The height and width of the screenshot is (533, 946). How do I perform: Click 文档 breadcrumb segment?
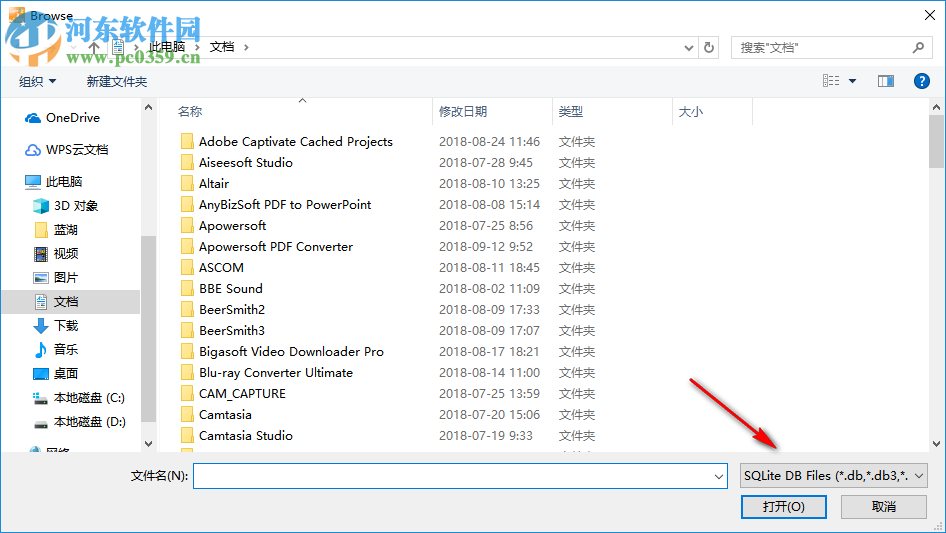[x=222, y=47]
